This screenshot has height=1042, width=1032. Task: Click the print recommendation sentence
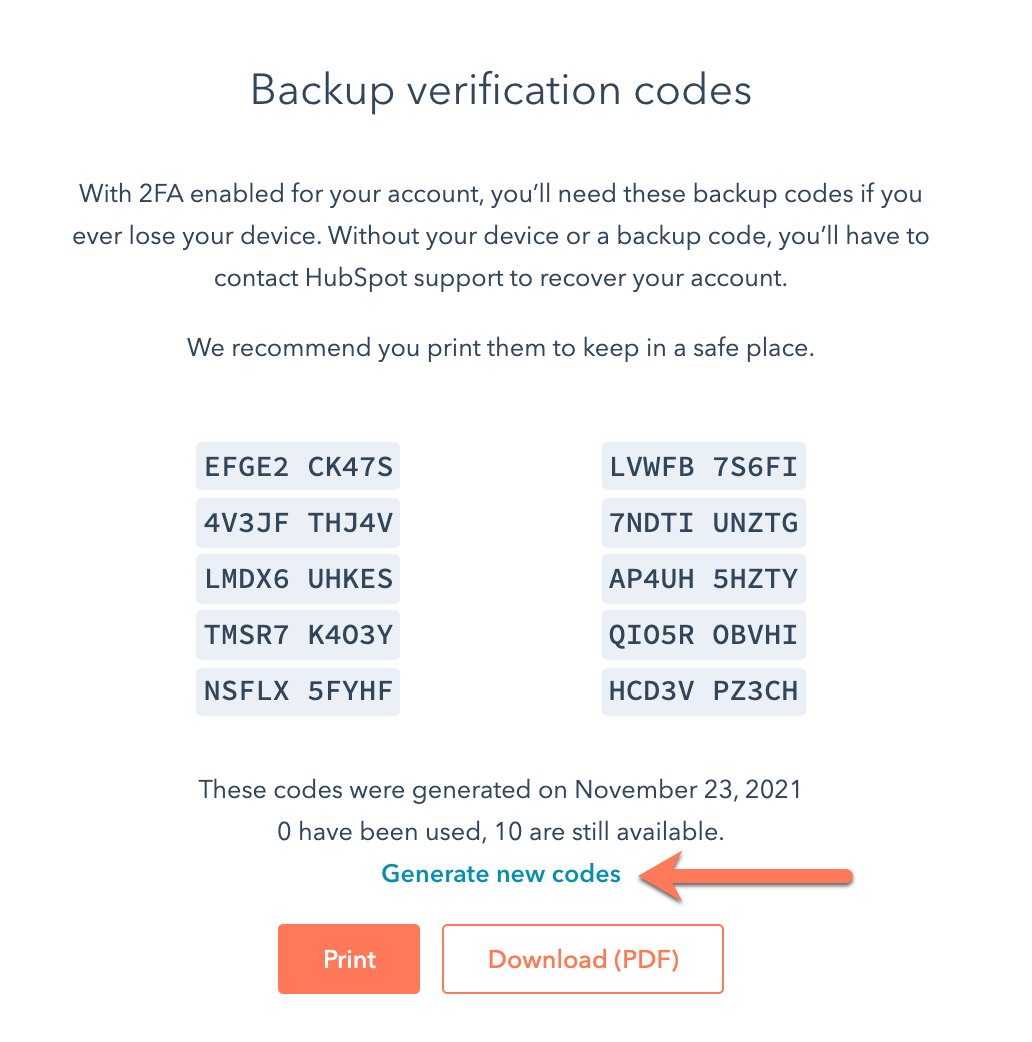(x=500, y=347)
